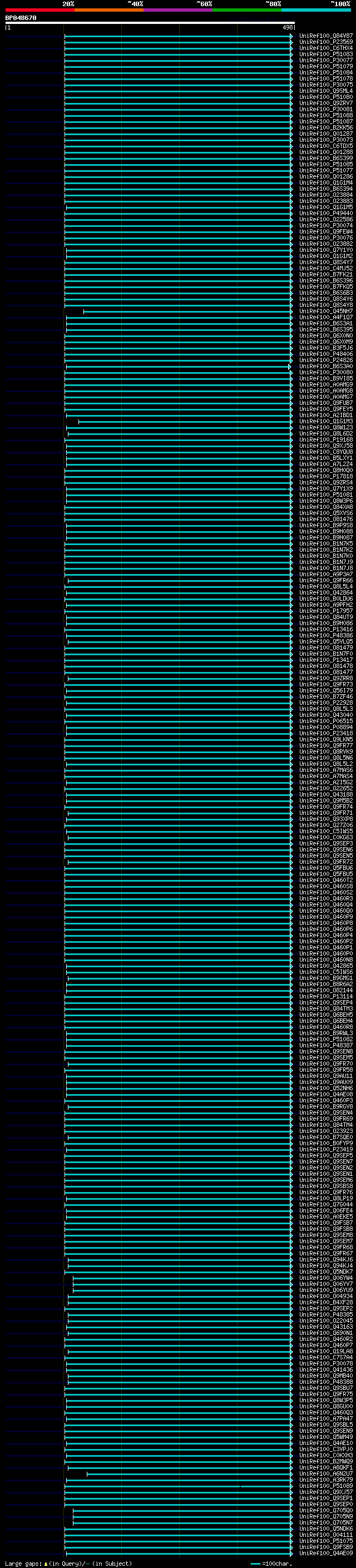This screenshot has height=1568, width=356.
Task: Open hit UniRef100_Q9XJ57
Action: pos(326,1492)
